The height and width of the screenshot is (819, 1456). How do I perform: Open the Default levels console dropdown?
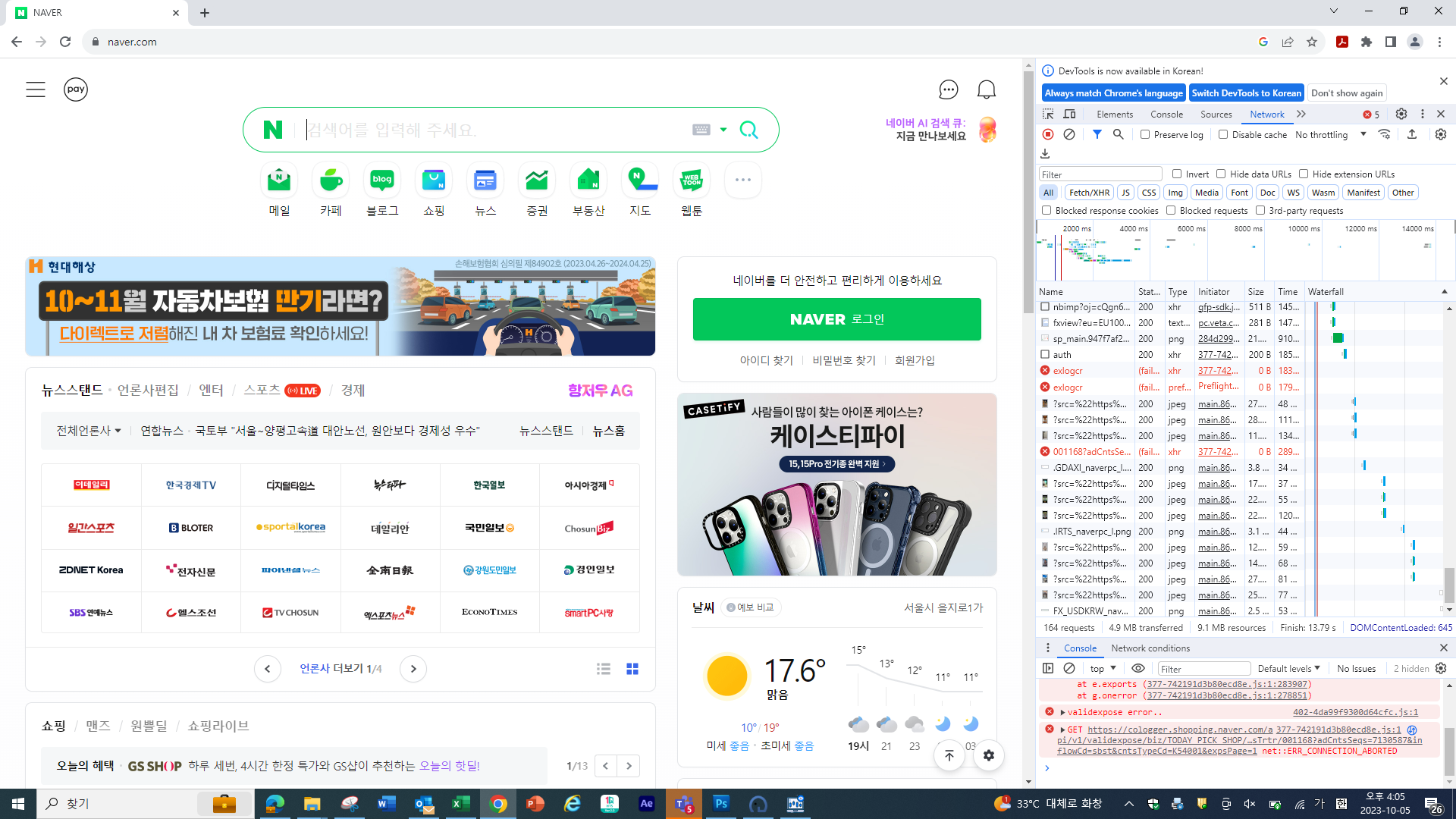click(1288, 668)
